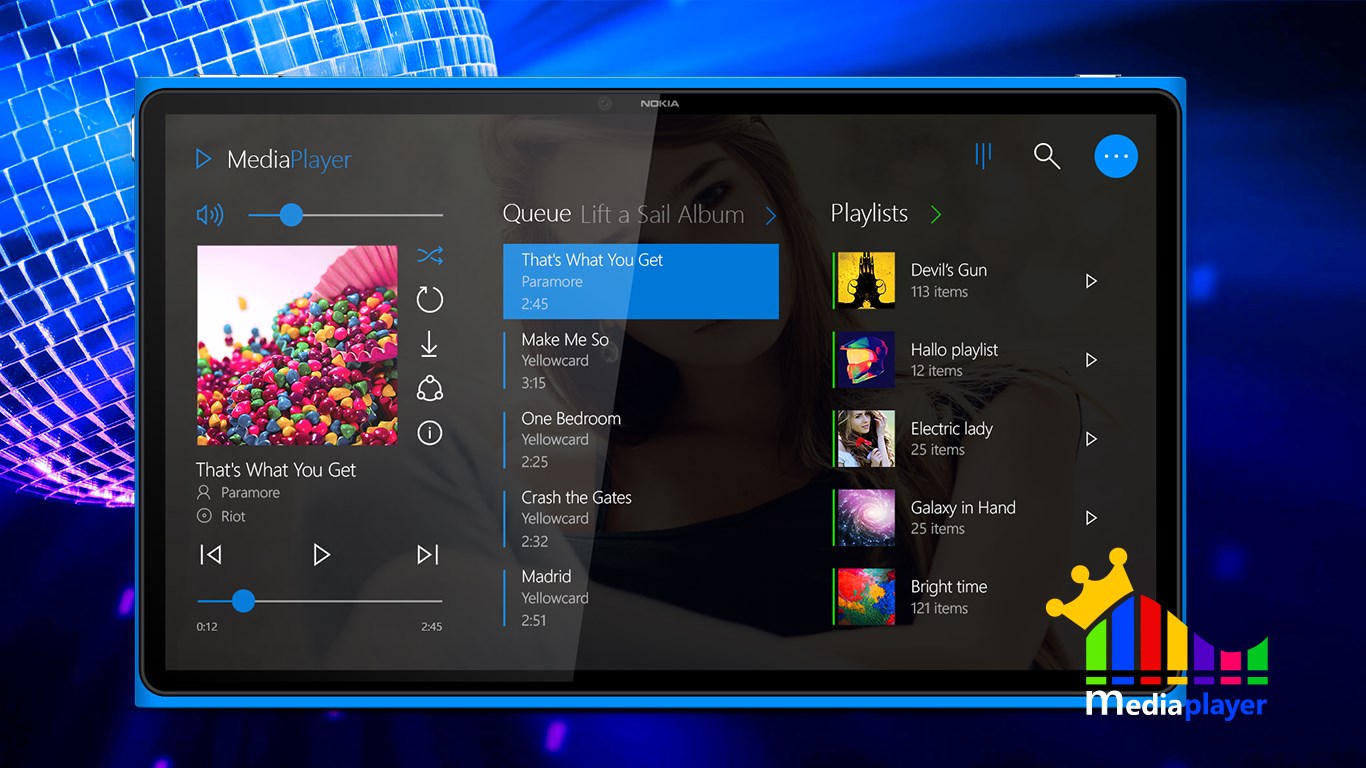This screenshot has height=768, width=1366.
Task: Click the MediaPlayer play logo icon
Action: pyautogui.click(x=204, y=159)
